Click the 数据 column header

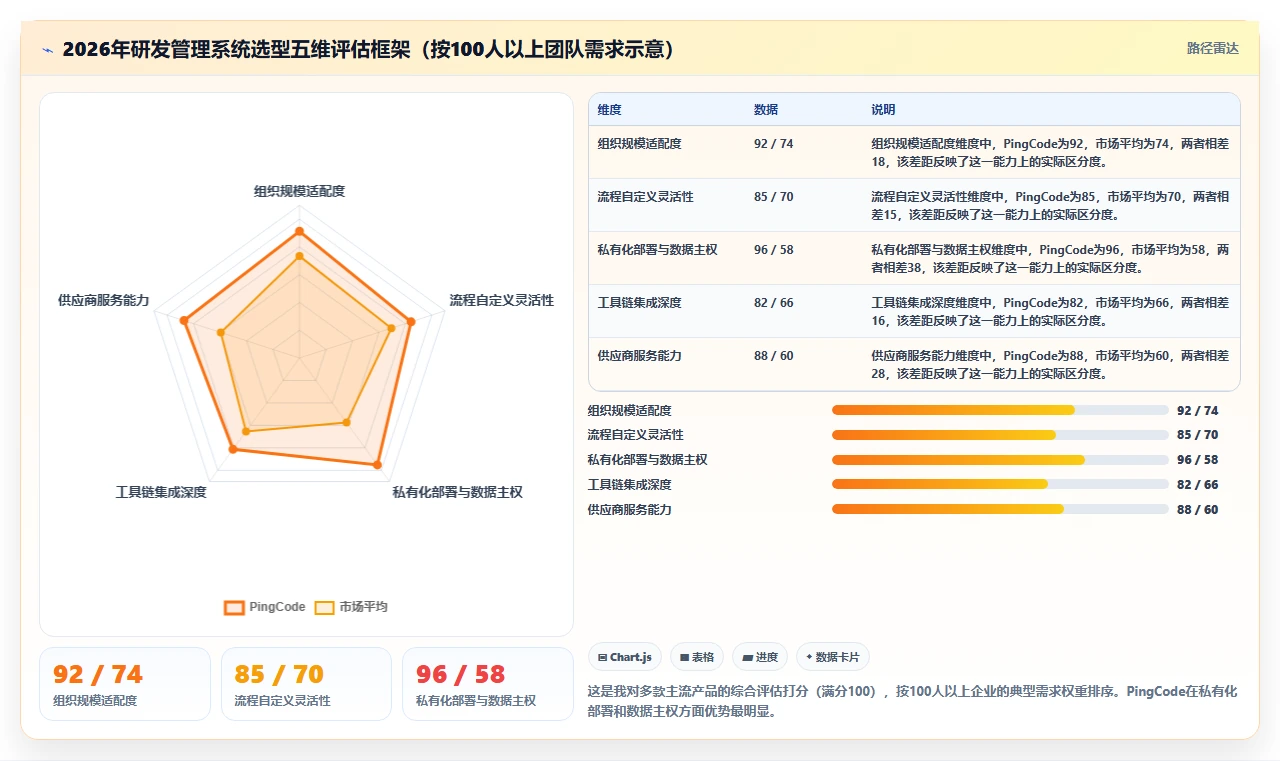point(766,110)
